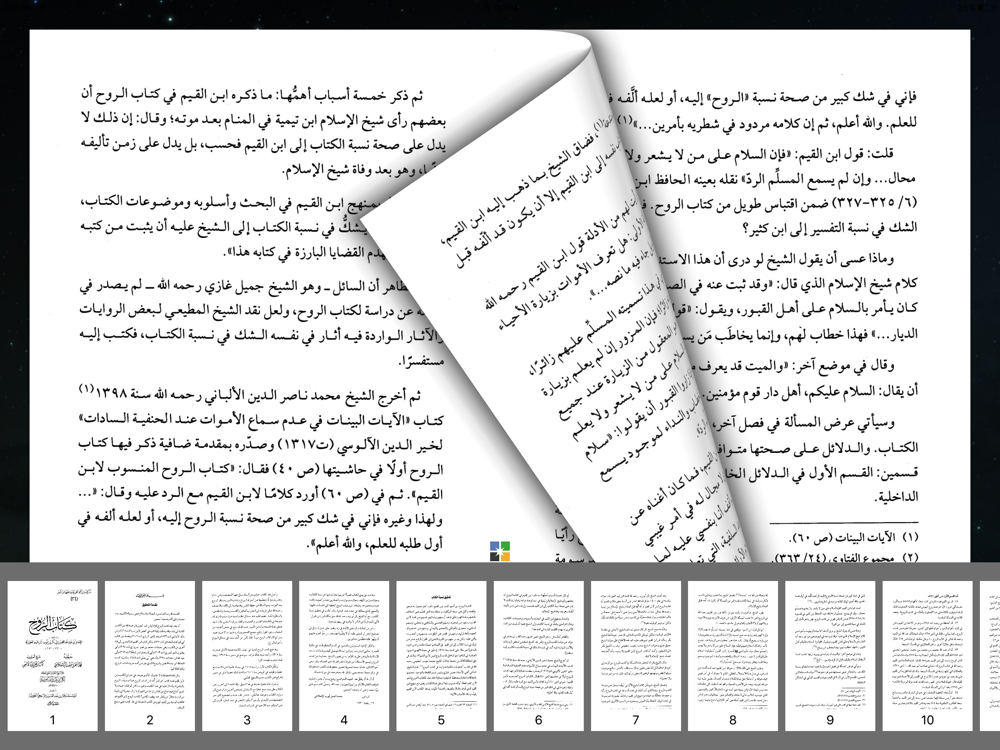Tap the four-colored squares icon below the page
This screenshot has width=1000, height=750.
500,551
